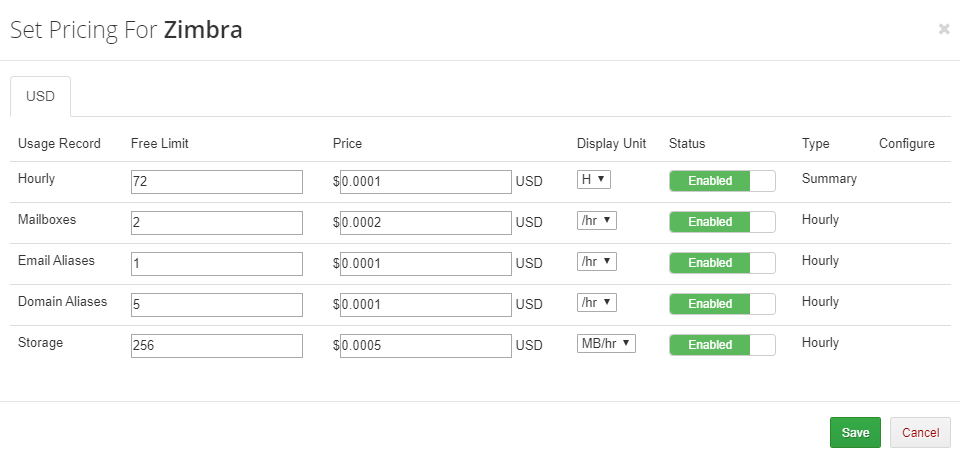This screenshot has height=455, width=960.
Task: Select the Domain Aliases free limit field
Action: 217,305
